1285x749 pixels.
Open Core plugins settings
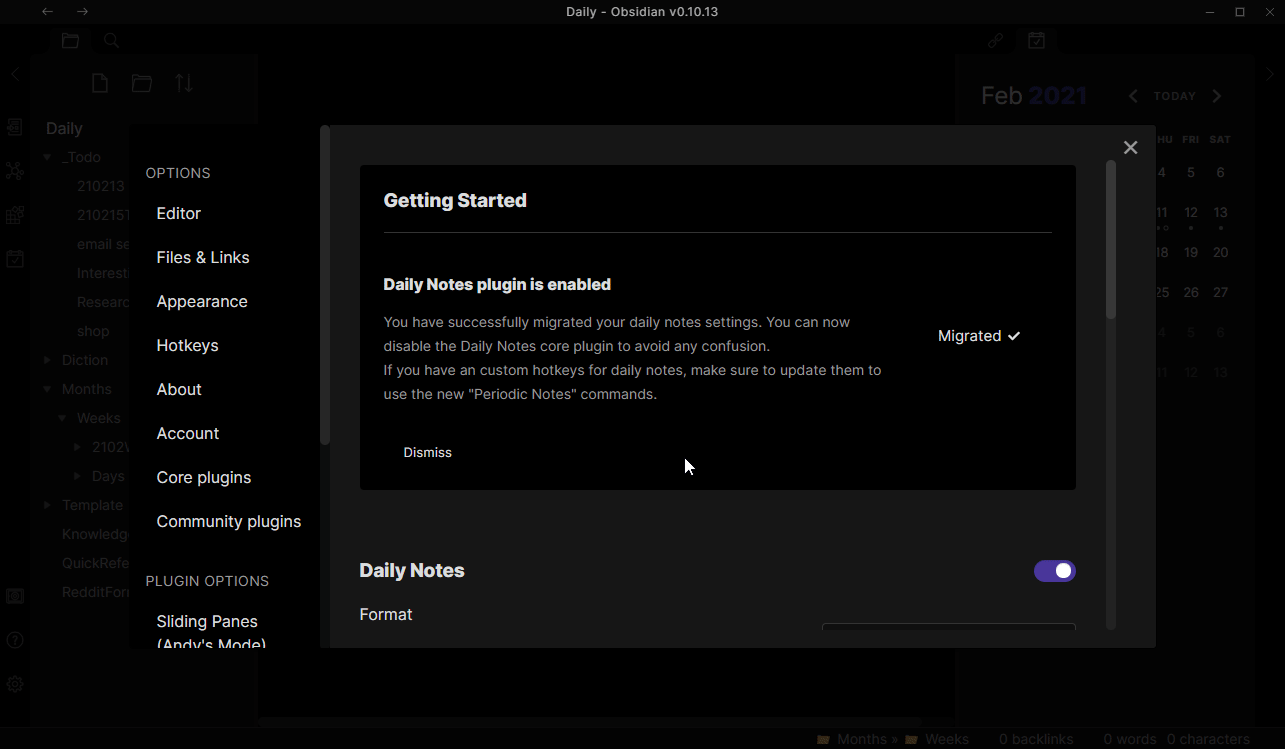pyautogui.click(x=204, y=477)
